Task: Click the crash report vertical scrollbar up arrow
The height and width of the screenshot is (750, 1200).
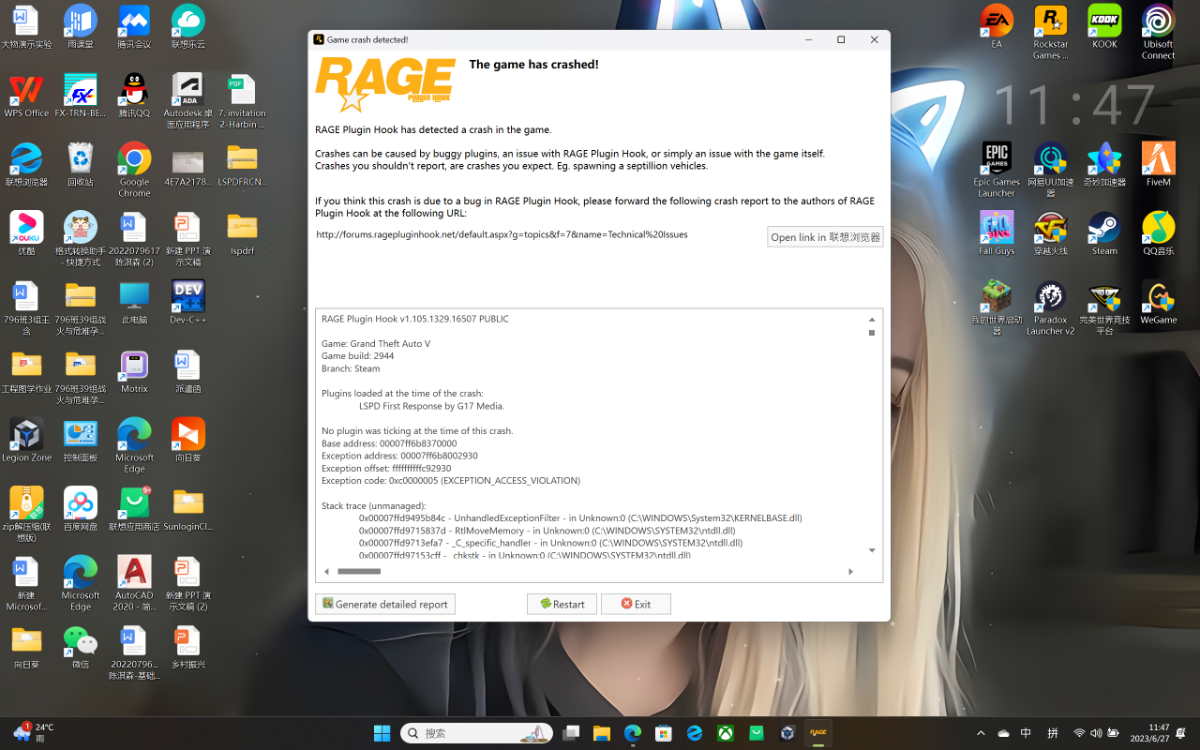Action: pos(872,319)
